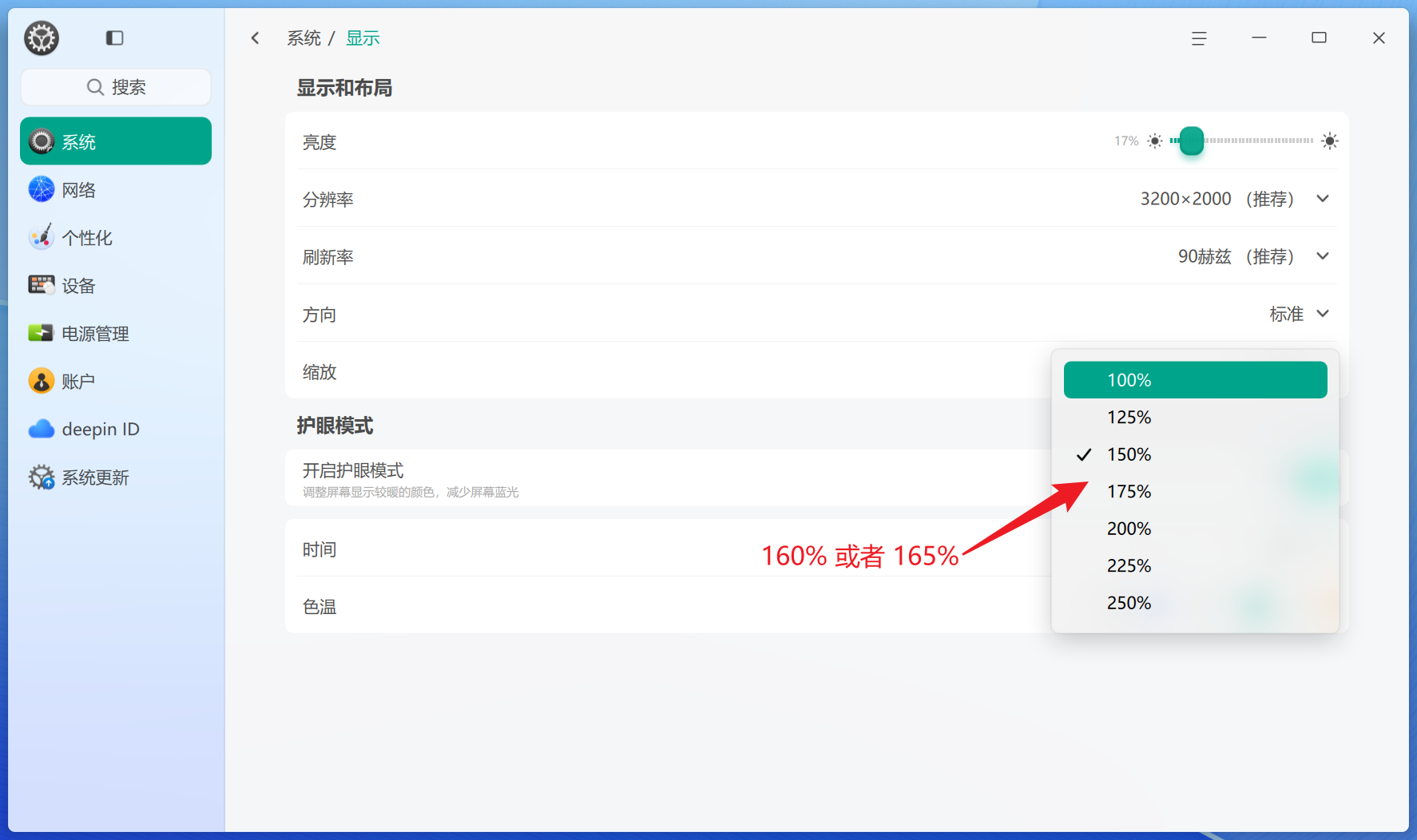This screenshot has height=840, width=1417.
Task: Toggle the sidebar collapse icon
Action: [115, 38]
